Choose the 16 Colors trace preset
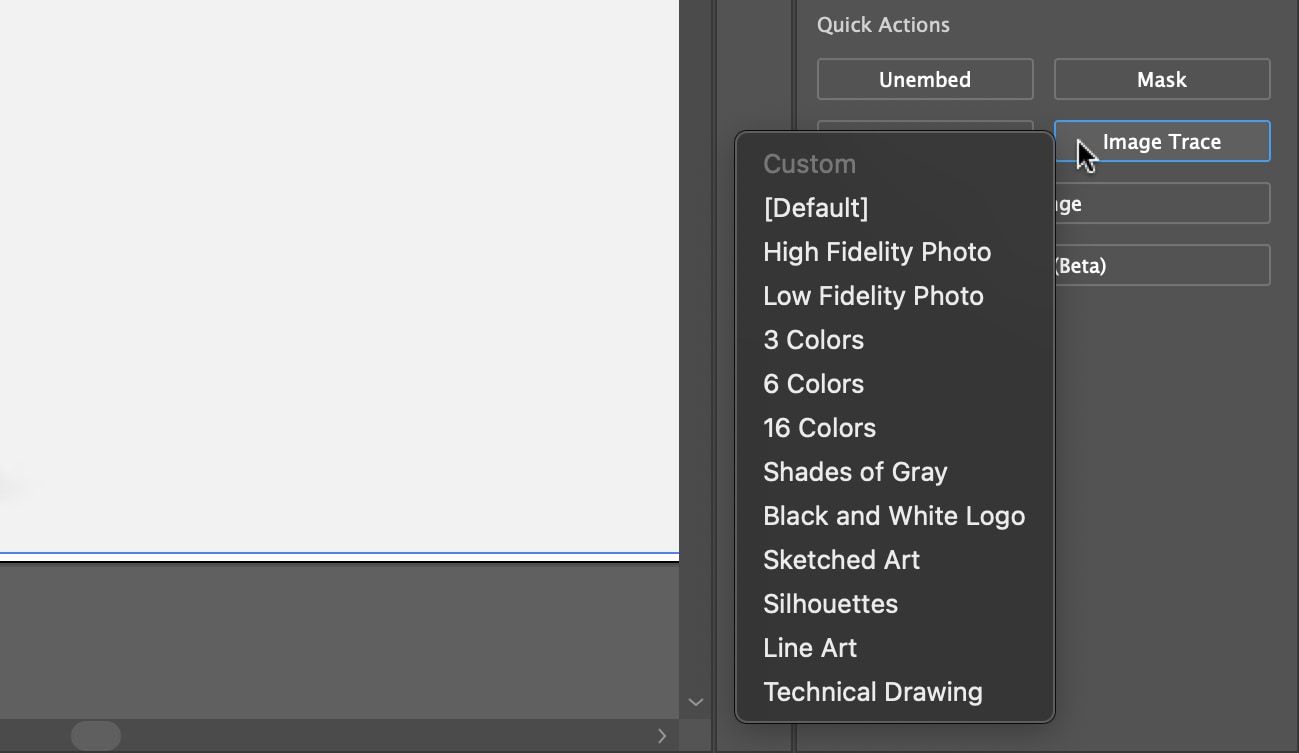The width and height of the screenshot is (1299, 753). pos(819,428)
